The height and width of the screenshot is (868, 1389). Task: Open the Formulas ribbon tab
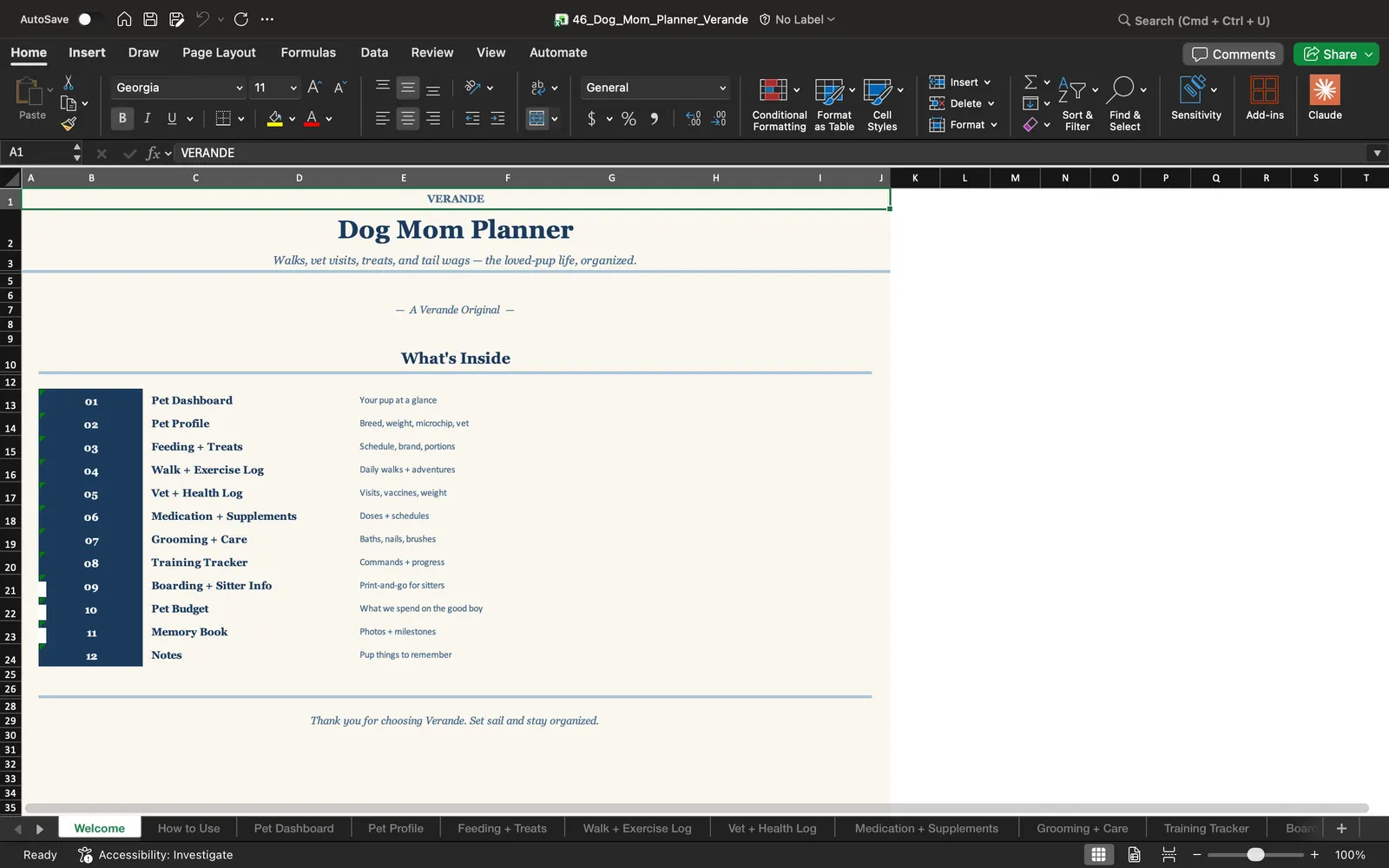(x=308, y=52)
